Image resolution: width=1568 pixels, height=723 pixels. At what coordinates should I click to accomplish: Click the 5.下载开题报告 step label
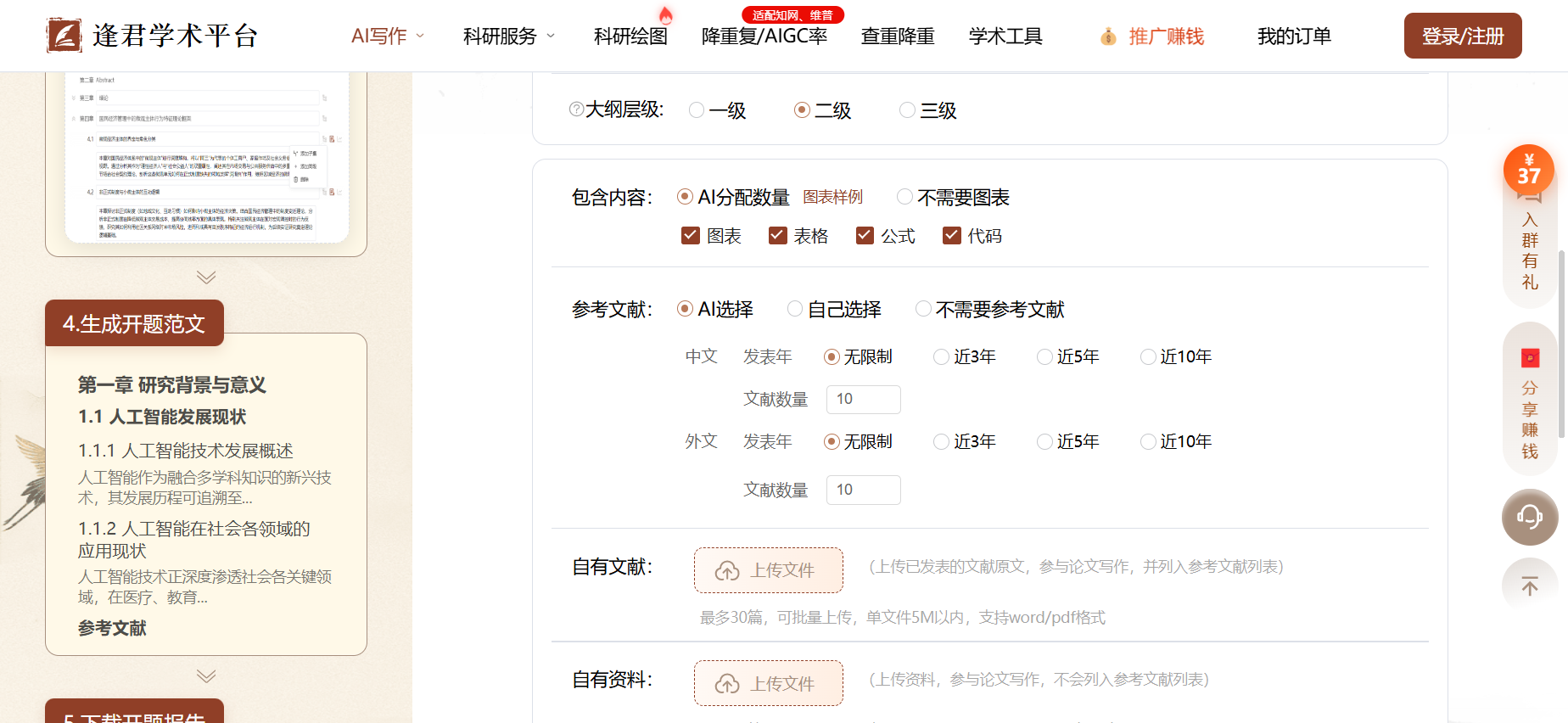point(134,713)
